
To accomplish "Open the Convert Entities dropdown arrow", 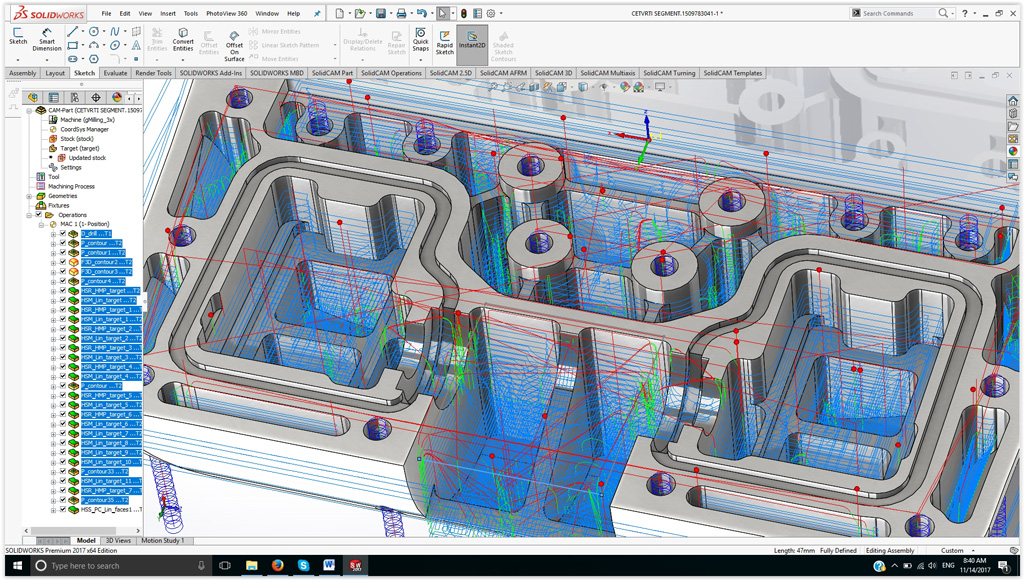I will click(183, 59).
